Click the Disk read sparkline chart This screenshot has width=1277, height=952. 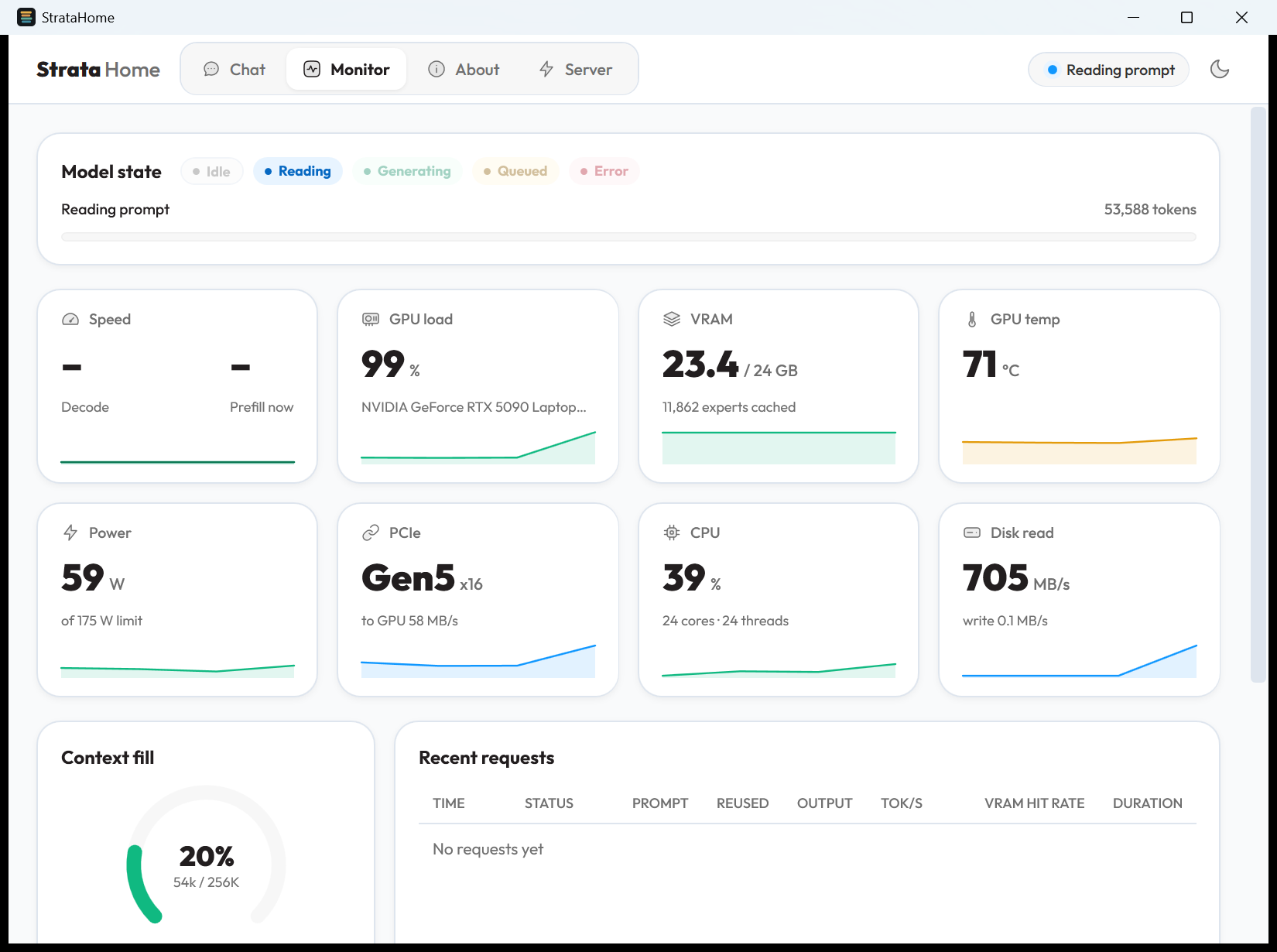point(1080,662)
